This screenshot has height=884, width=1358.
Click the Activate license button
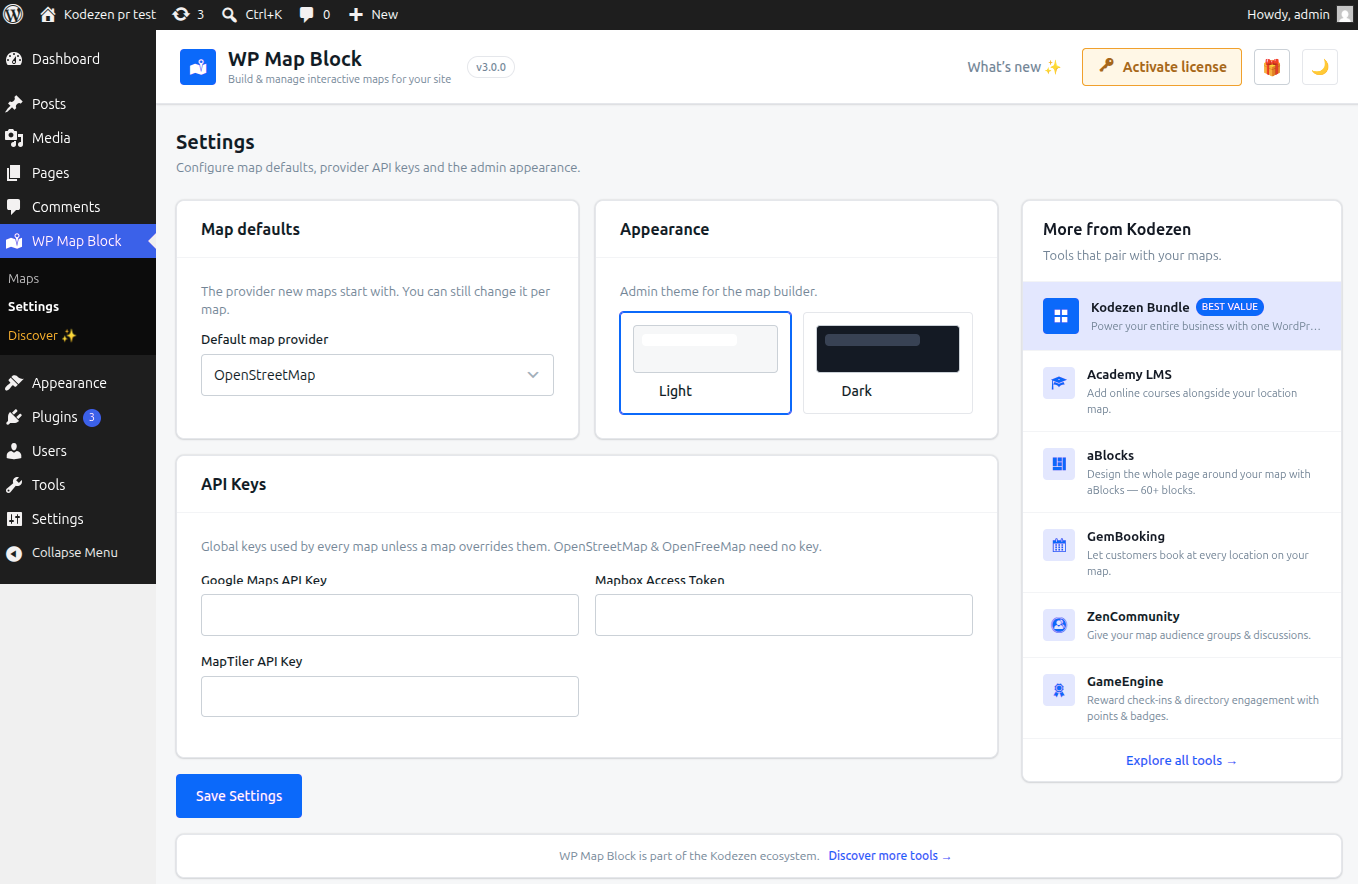[x=1162, y=67]
